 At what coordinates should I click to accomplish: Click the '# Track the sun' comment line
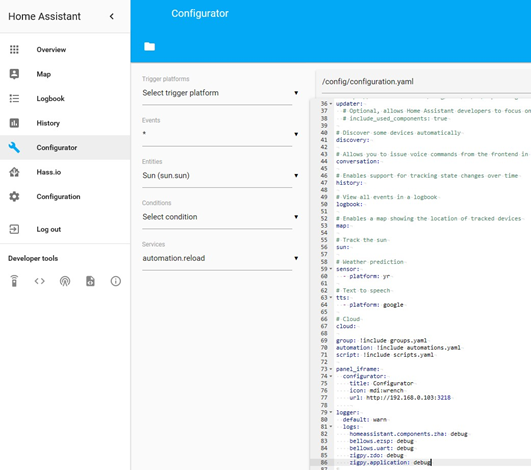tap(361, 240)
